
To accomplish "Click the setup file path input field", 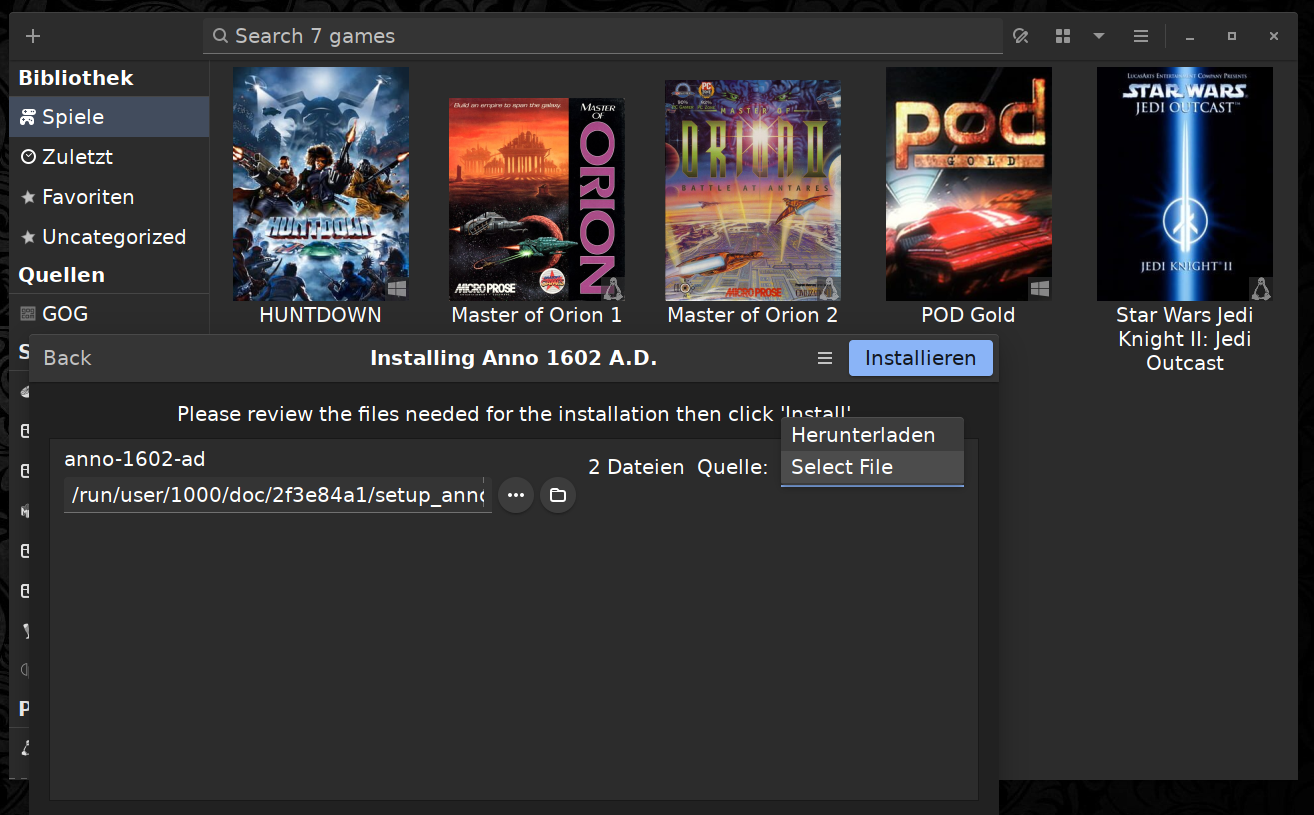I will click(278, 495).
